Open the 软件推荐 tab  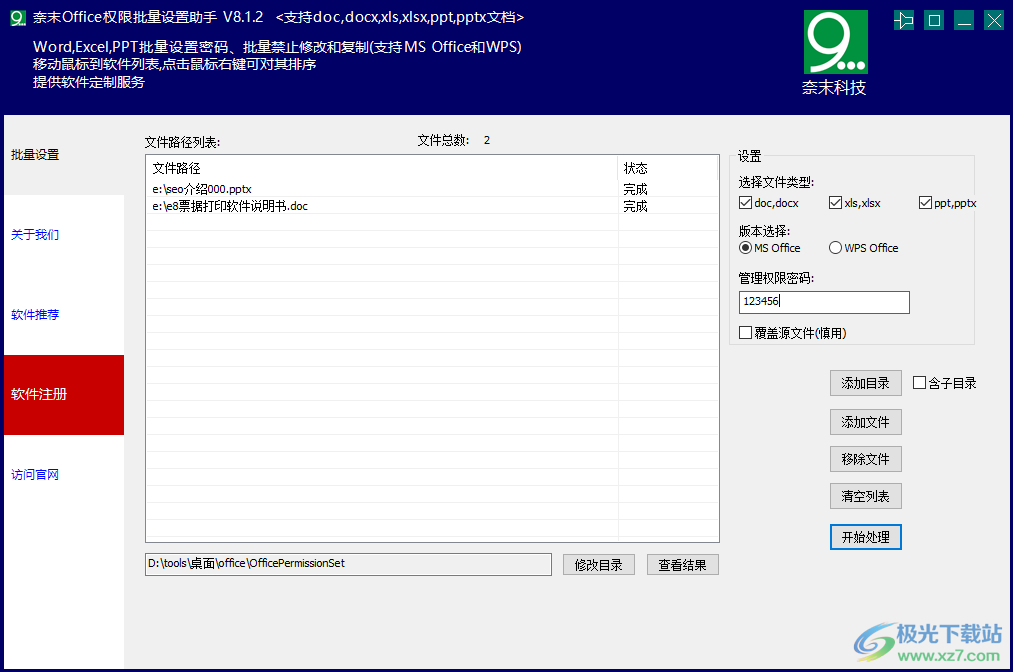pos(64,315)
